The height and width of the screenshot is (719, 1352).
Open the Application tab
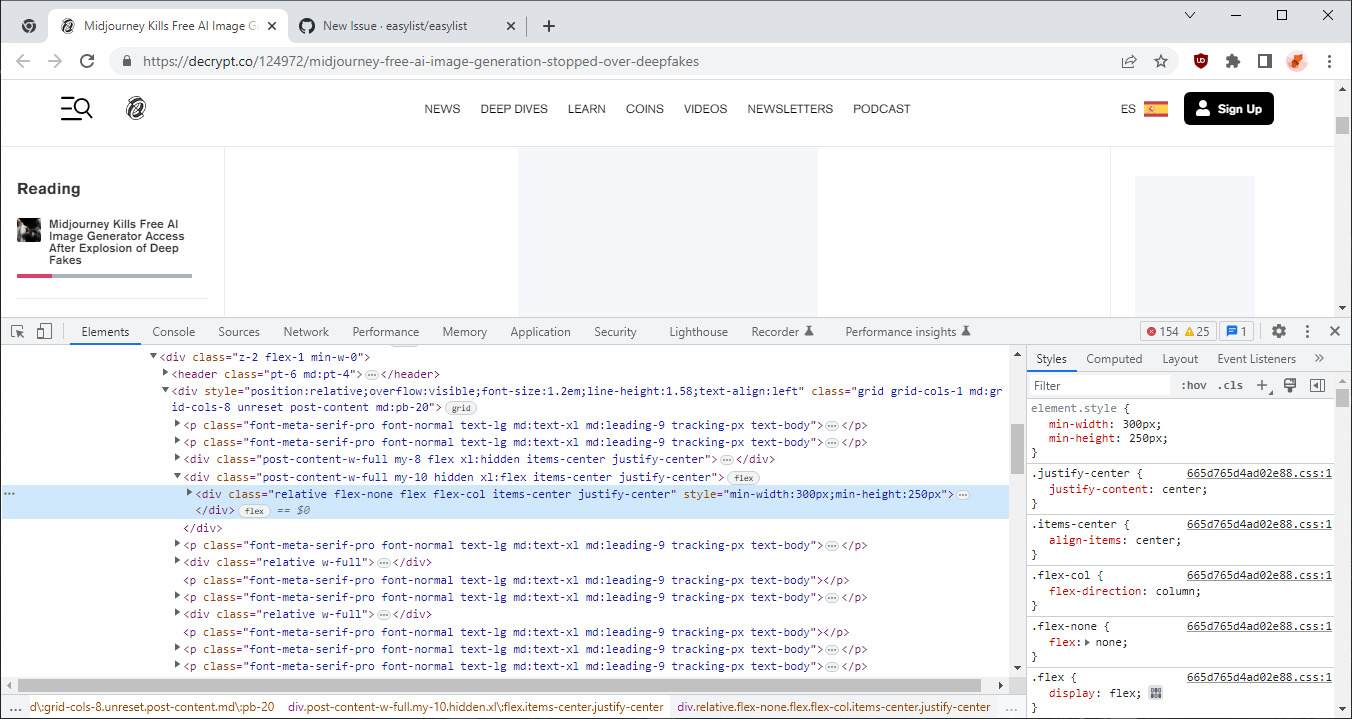[540, 332]
